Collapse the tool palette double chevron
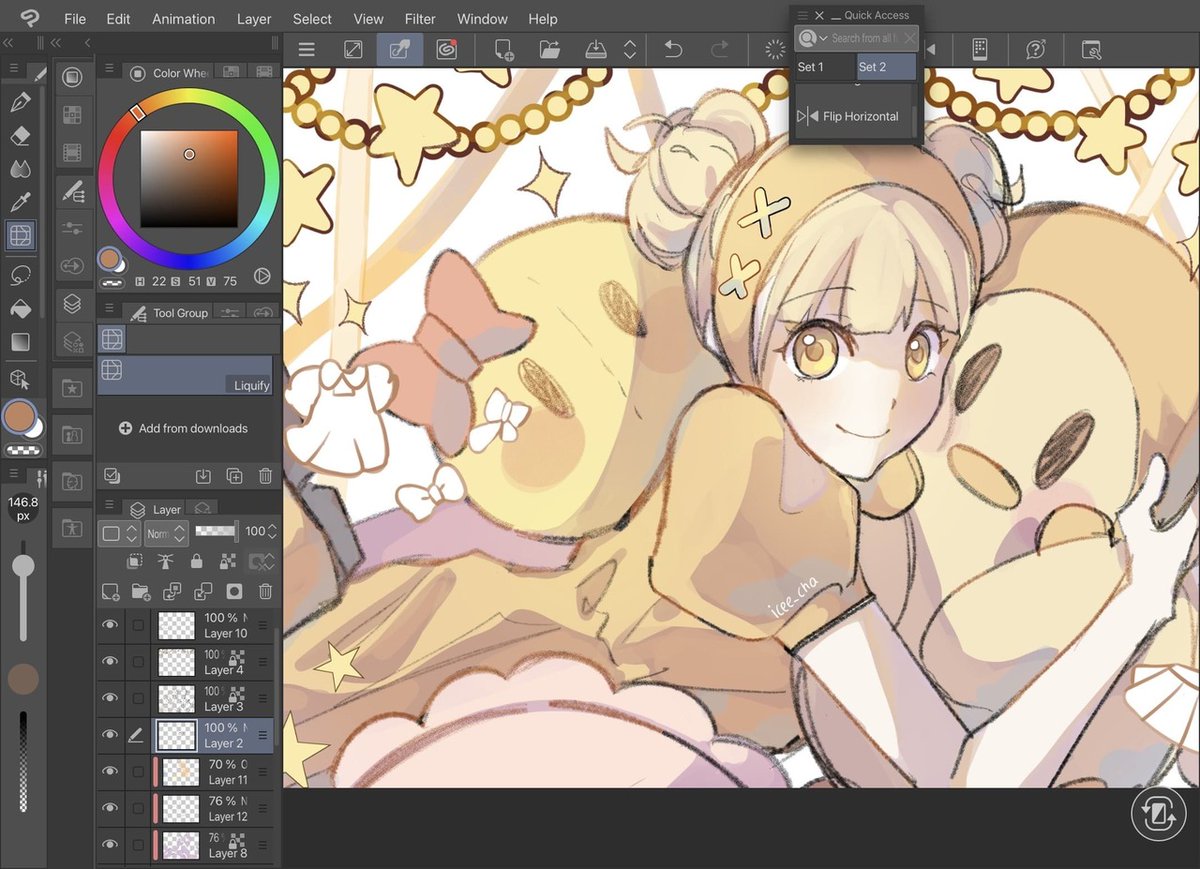This screenshot has height=869, width=1200. (8, 43)
